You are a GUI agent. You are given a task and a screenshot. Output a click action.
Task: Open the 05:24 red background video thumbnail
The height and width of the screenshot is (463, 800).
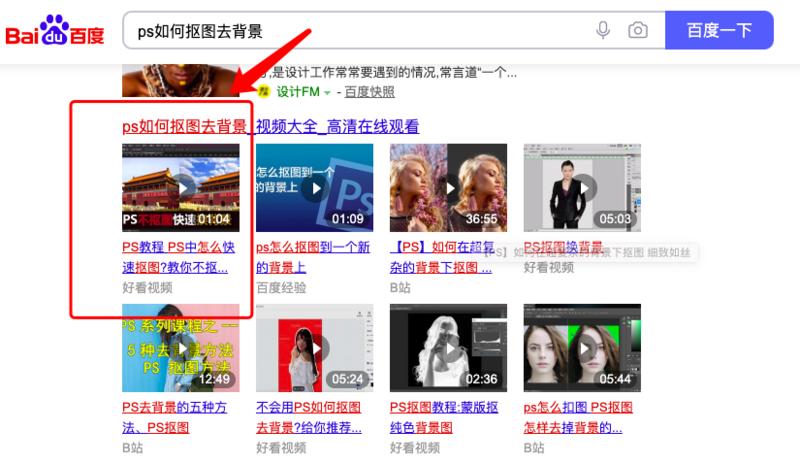315,348
